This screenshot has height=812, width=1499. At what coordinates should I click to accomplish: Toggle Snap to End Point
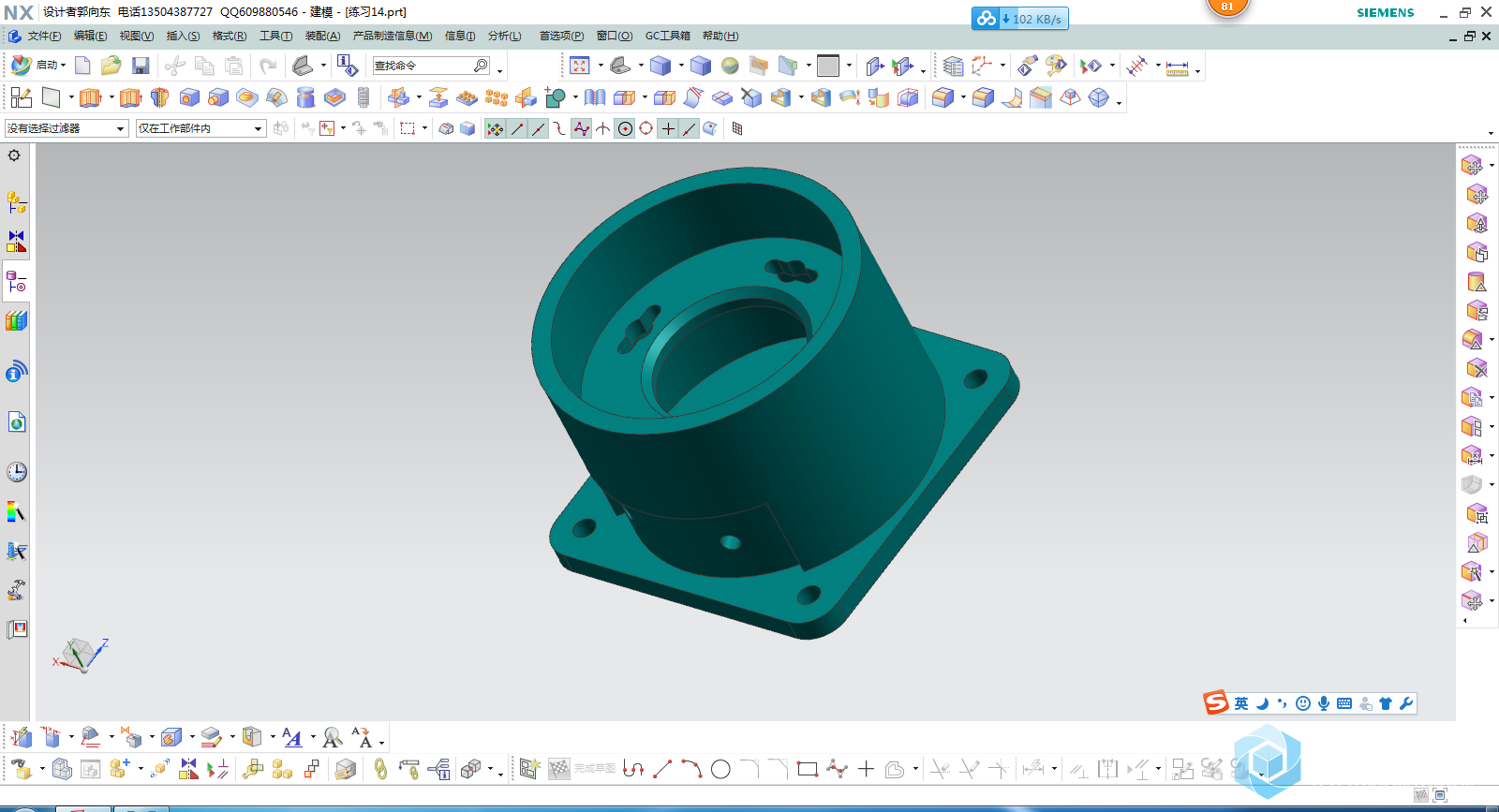[x=517, y=129]
